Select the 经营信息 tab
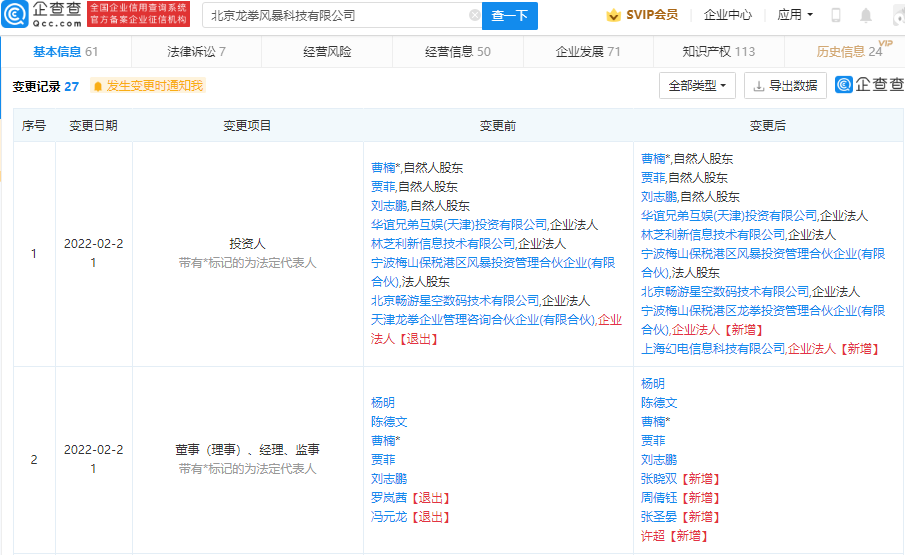The image size is (905, 555). point(458,52)
